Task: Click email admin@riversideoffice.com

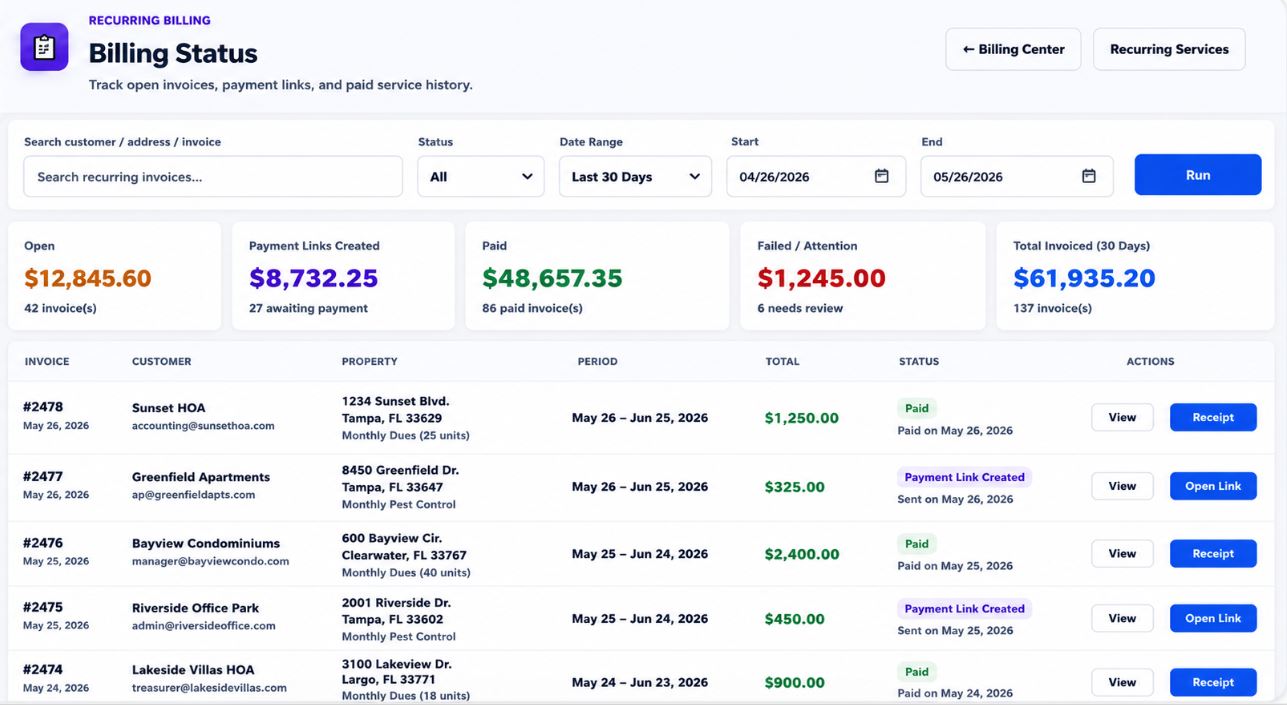Action: pos(203,626)
